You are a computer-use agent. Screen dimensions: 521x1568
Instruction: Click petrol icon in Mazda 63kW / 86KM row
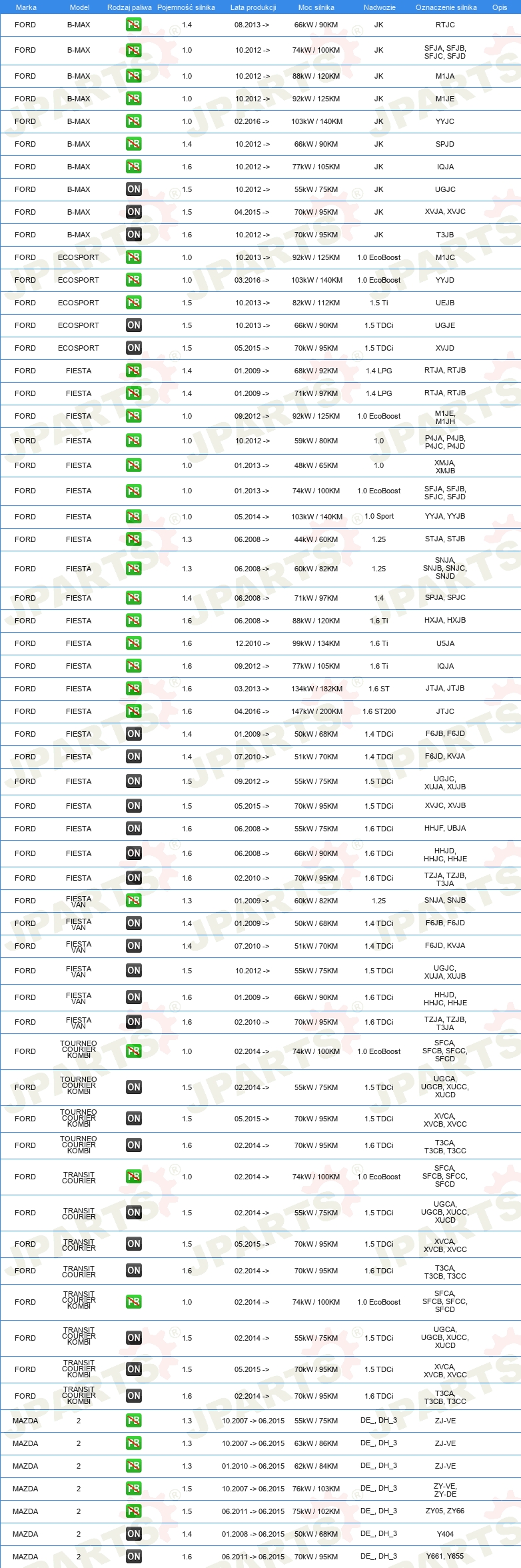(x=134, y=1443)
